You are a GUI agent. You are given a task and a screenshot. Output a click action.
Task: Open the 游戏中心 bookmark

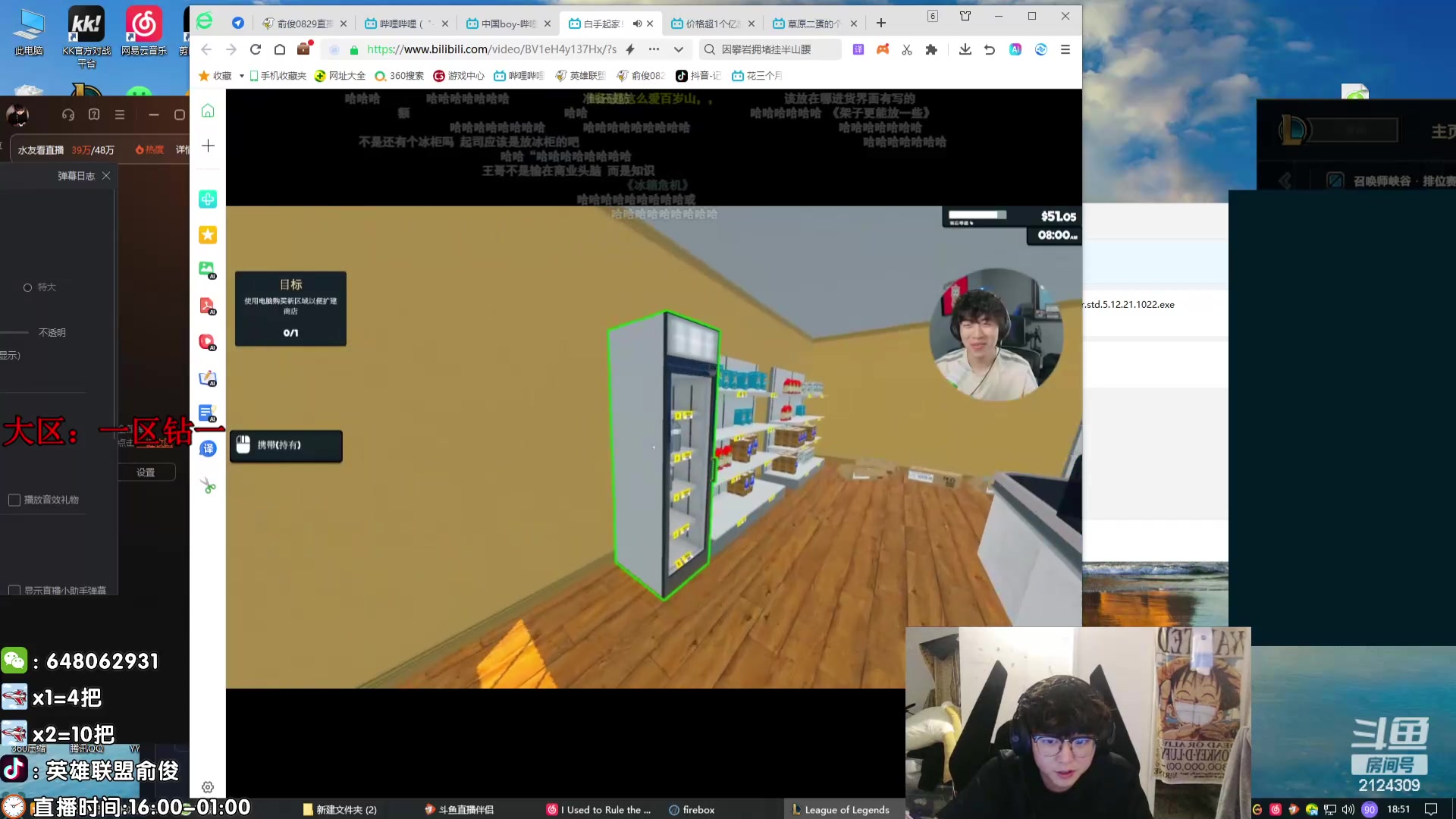(459, 76)
